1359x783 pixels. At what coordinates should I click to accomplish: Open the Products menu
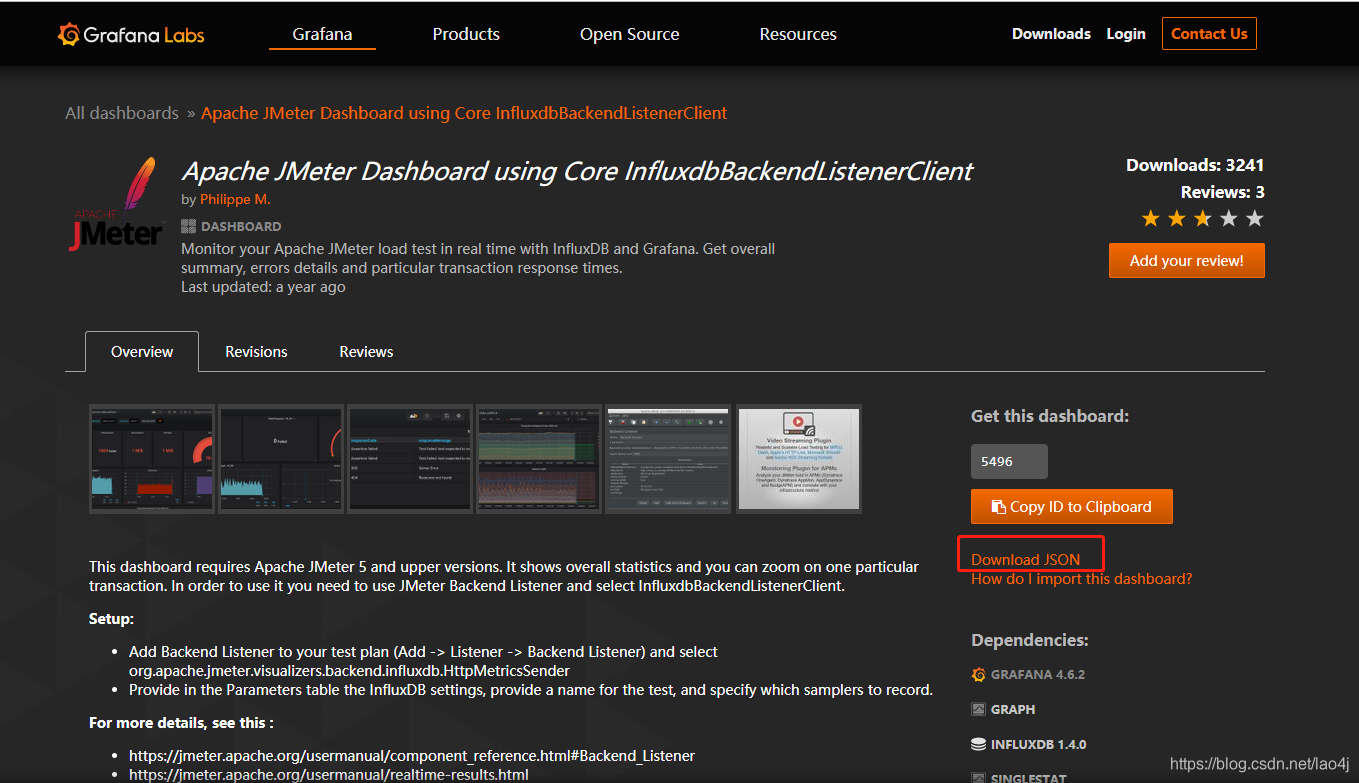pos(466,33)
